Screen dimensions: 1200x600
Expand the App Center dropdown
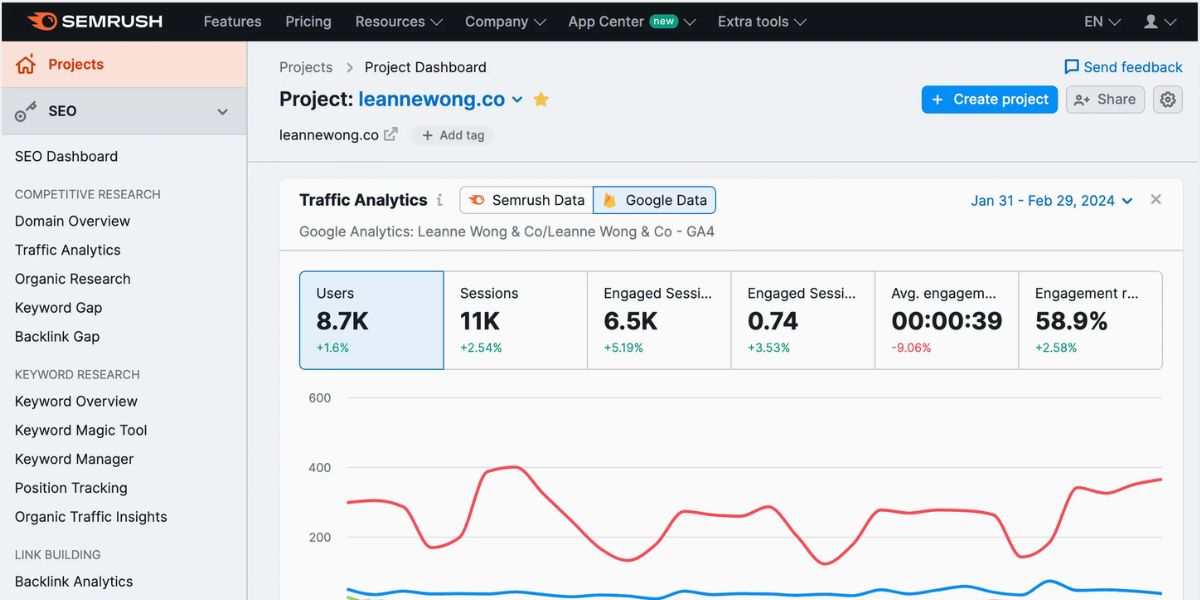coord(632,21)
